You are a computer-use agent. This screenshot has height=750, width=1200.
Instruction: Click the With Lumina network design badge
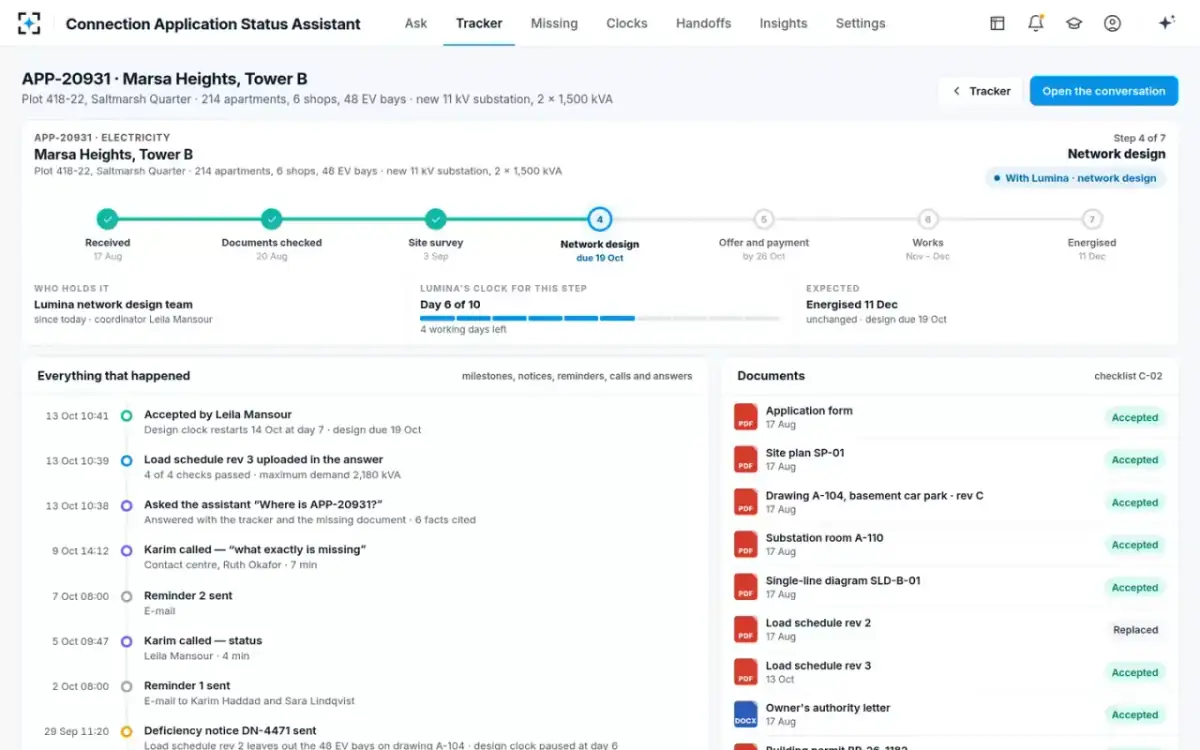click(x=1075, y=178)
